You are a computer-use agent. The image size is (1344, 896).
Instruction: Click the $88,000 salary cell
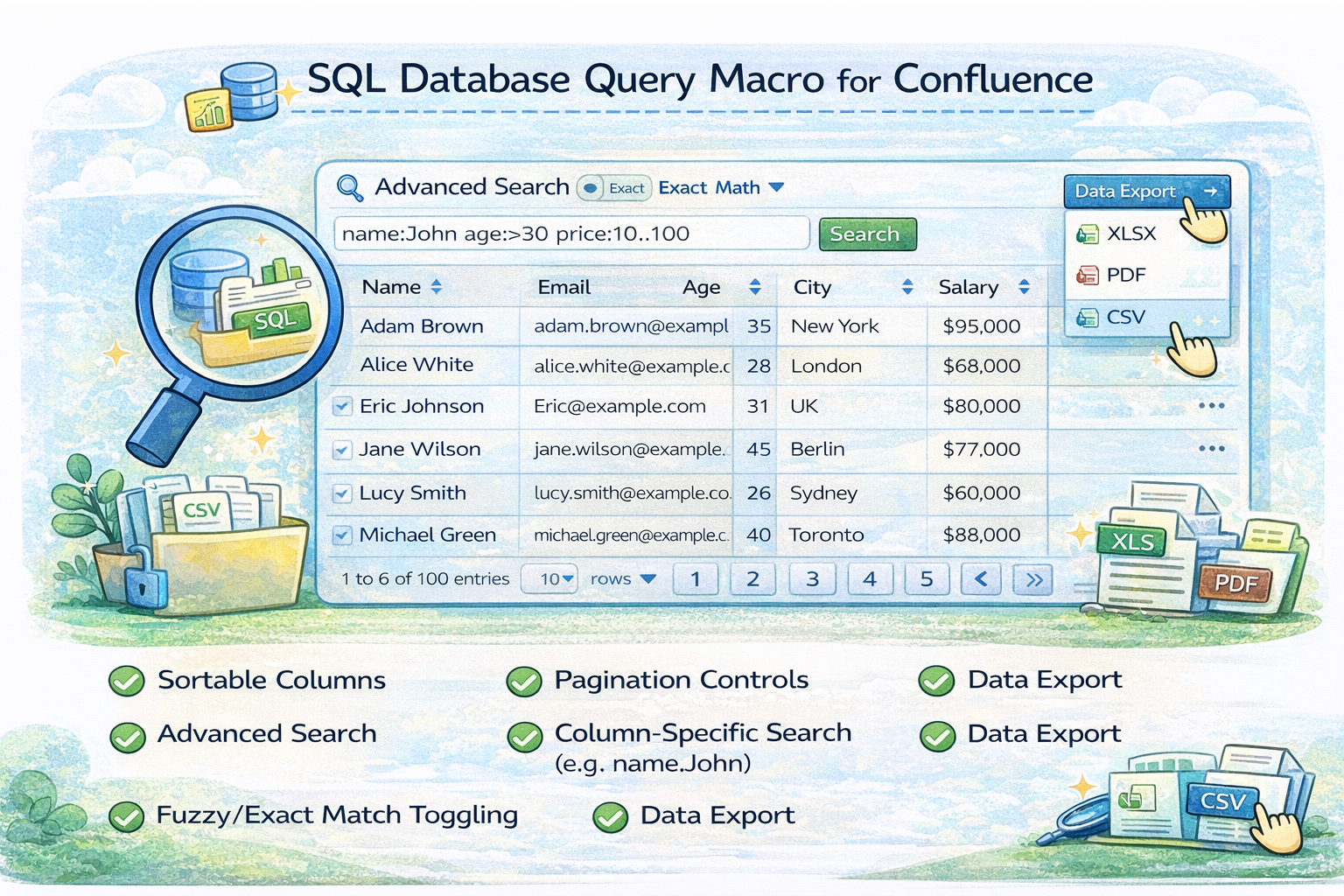982,535
